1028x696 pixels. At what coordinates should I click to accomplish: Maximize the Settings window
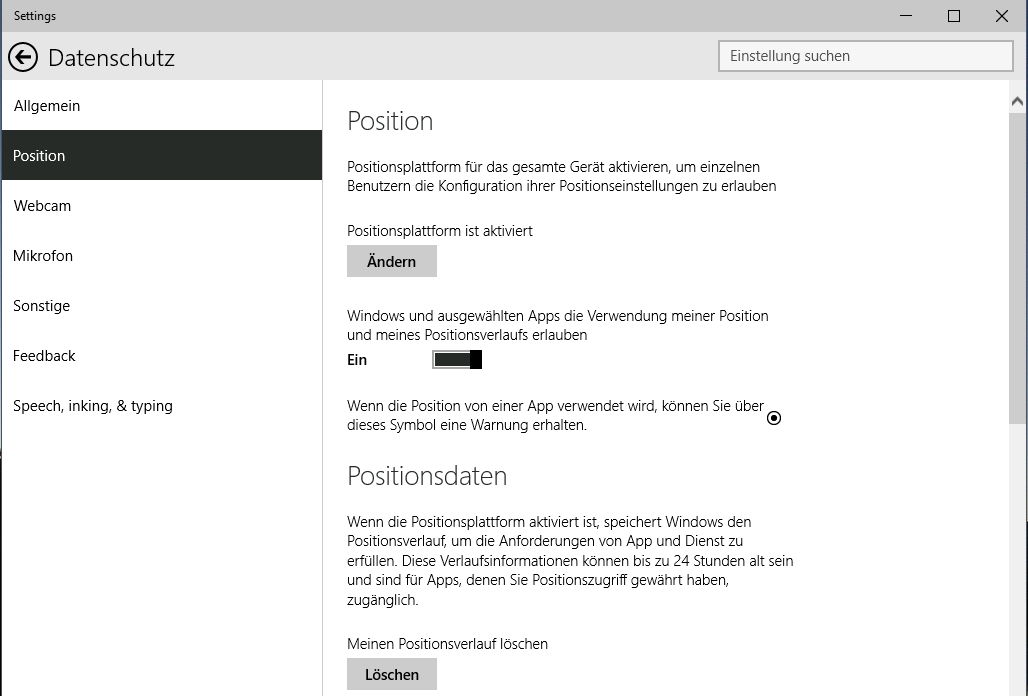954,16
